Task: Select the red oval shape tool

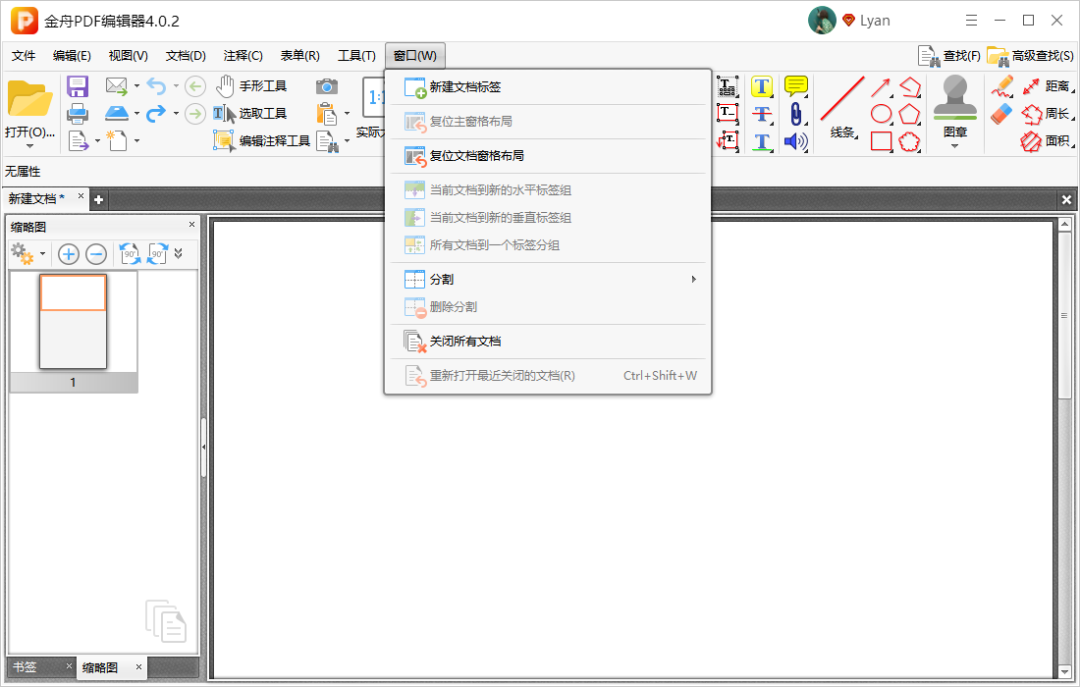Action: point(881,114)
